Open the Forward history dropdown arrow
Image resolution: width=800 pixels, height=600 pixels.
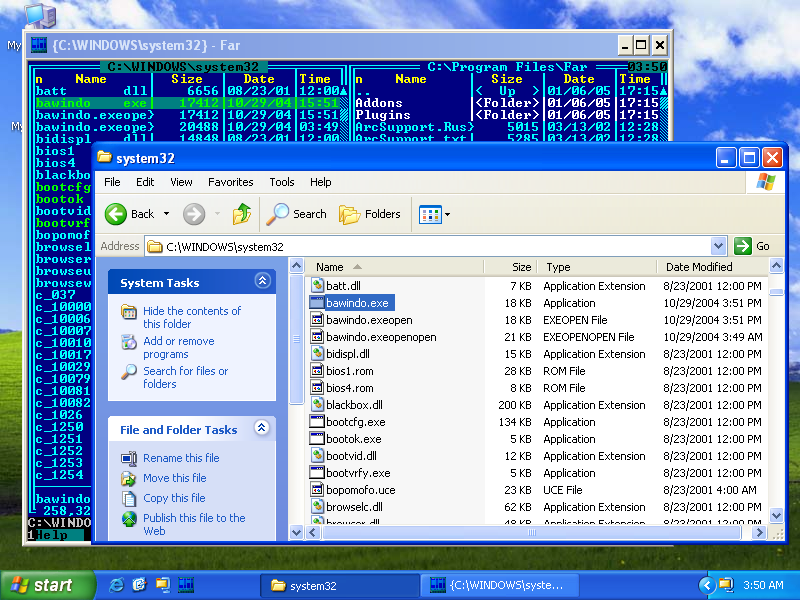(x=217, y=214)
